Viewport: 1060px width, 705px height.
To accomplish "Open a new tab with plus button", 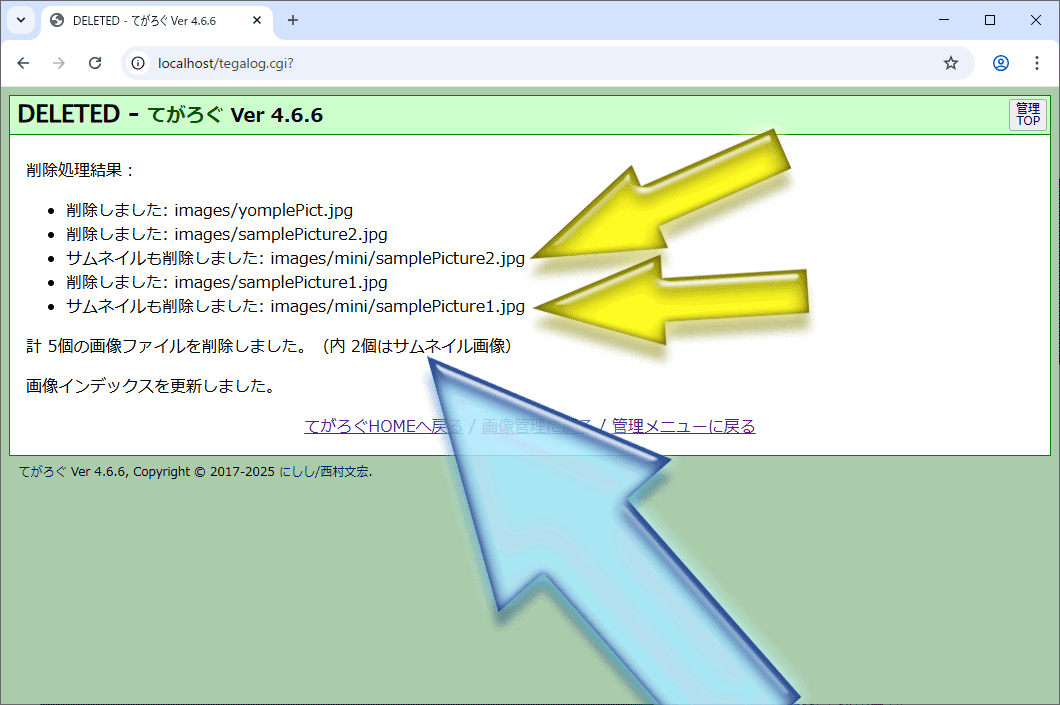I will (x=293, y=20).
